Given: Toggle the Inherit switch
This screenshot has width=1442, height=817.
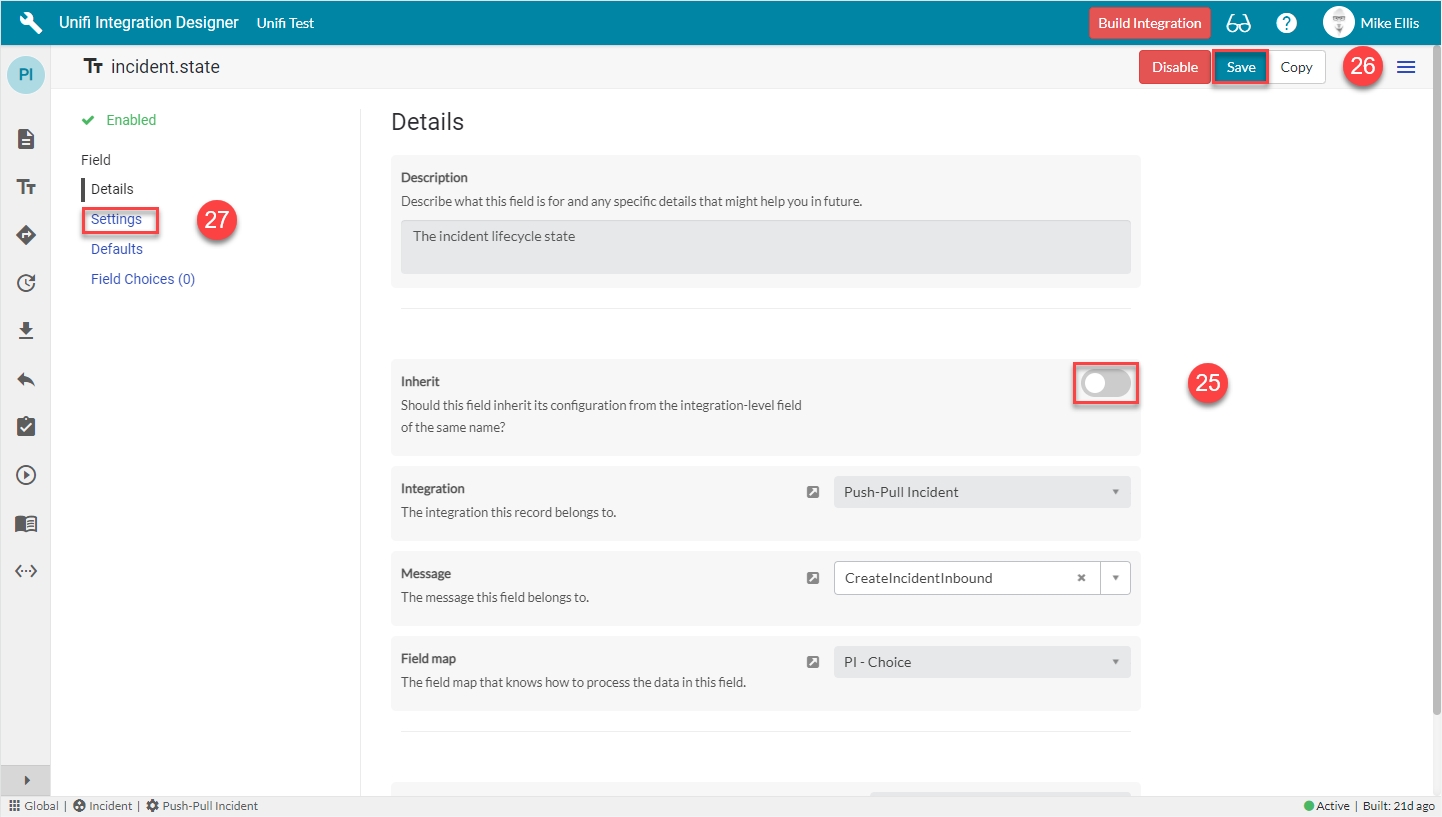Looking at the screenshot, I should pos(1106,383).
